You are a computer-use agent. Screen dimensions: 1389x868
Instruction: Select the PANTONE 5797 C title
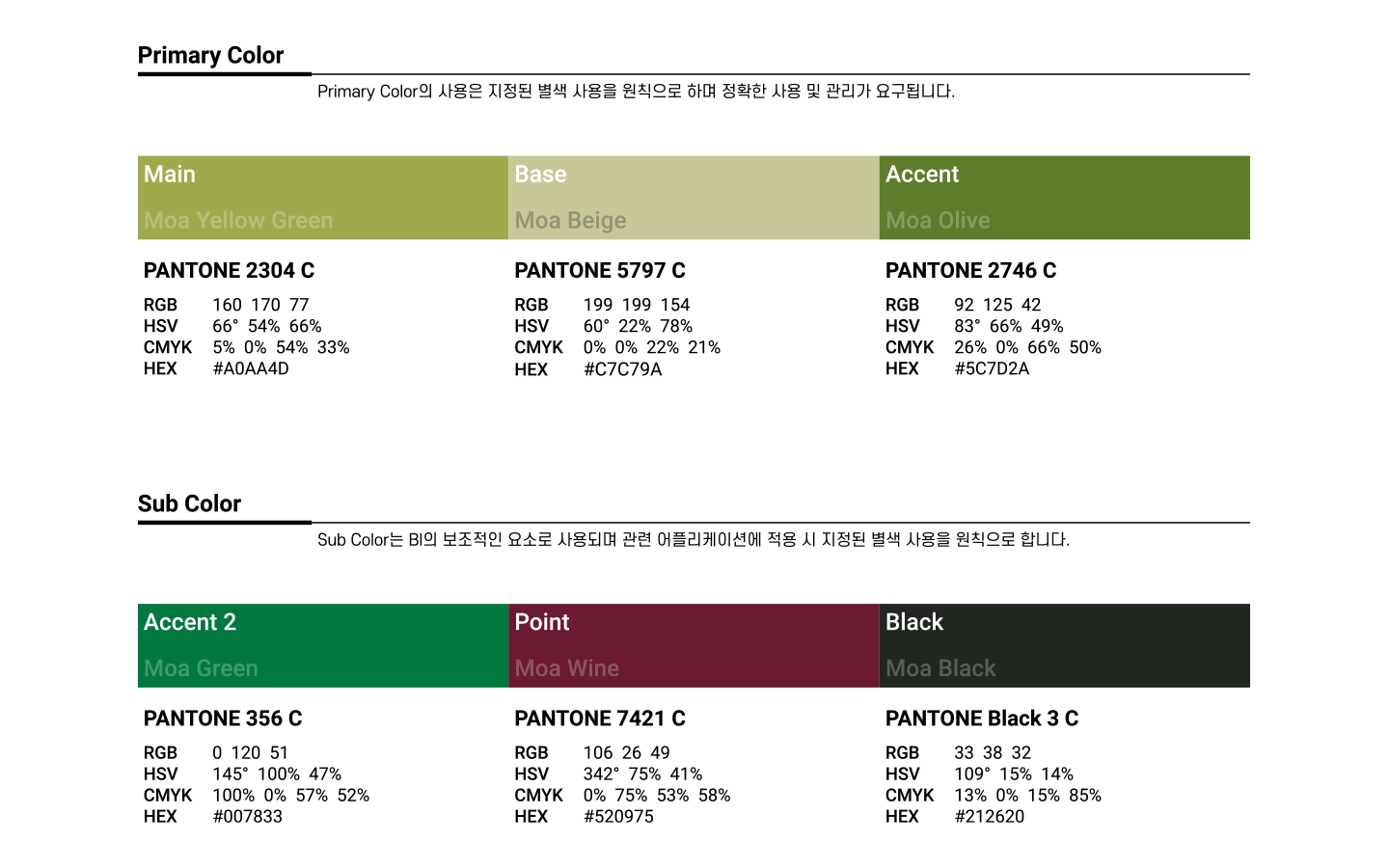[599, 271]
